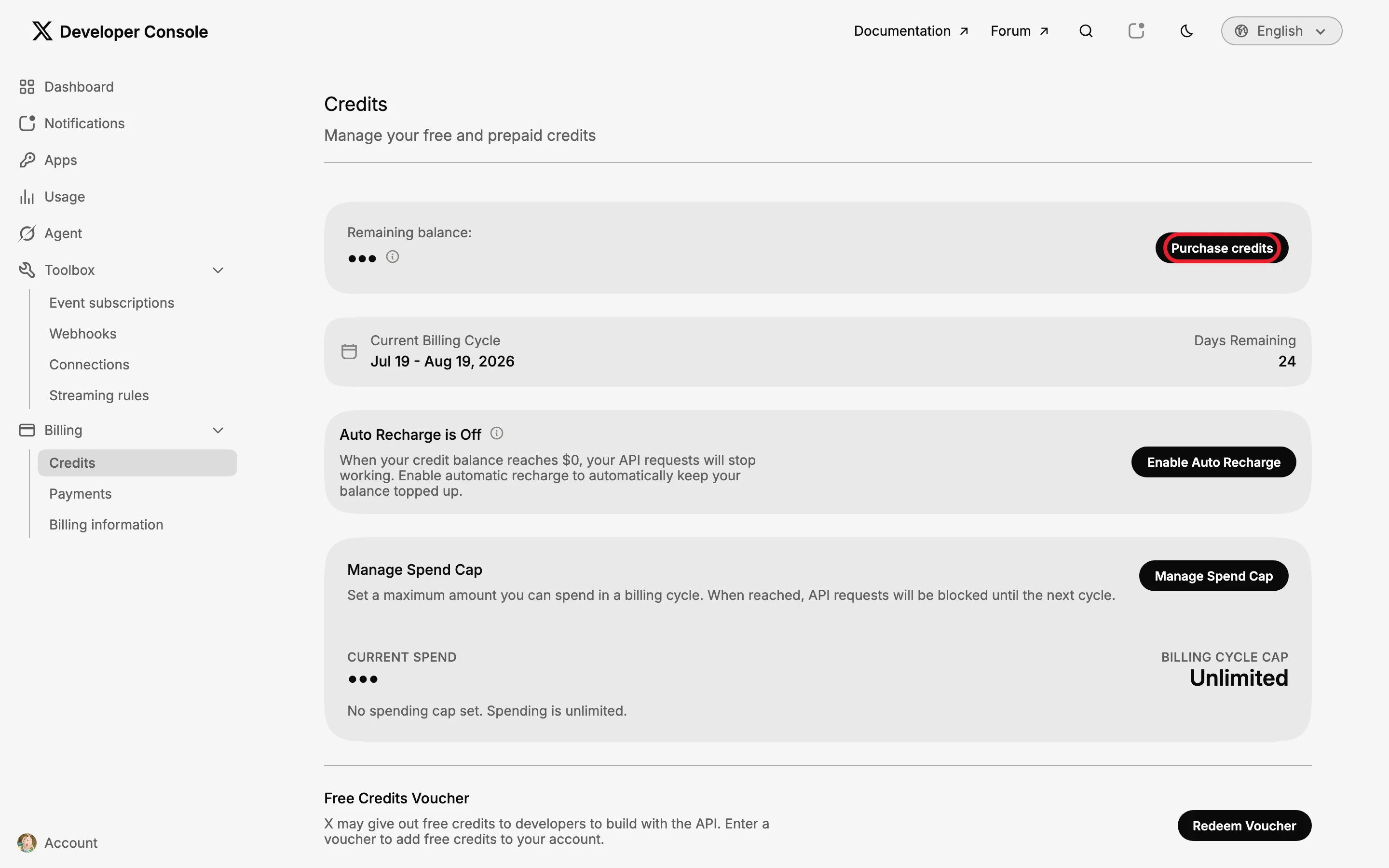Click the Account avatar at bottom left
This screenshot has width=1389, height=868.
coord(27,843)
